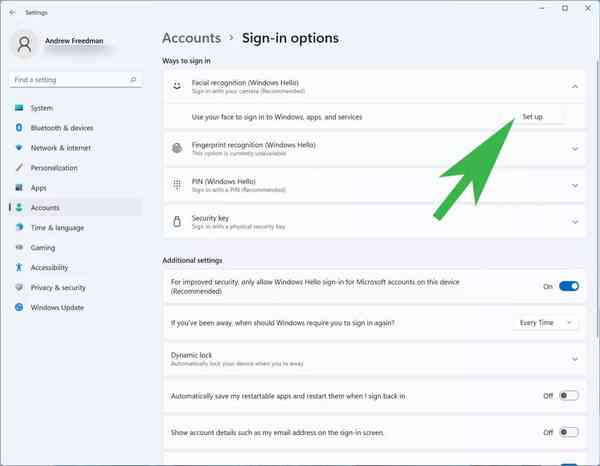This screenshot has height=466, width=600.
Task: Expand the Fingerprint recognition section
Action: [575, 149]
